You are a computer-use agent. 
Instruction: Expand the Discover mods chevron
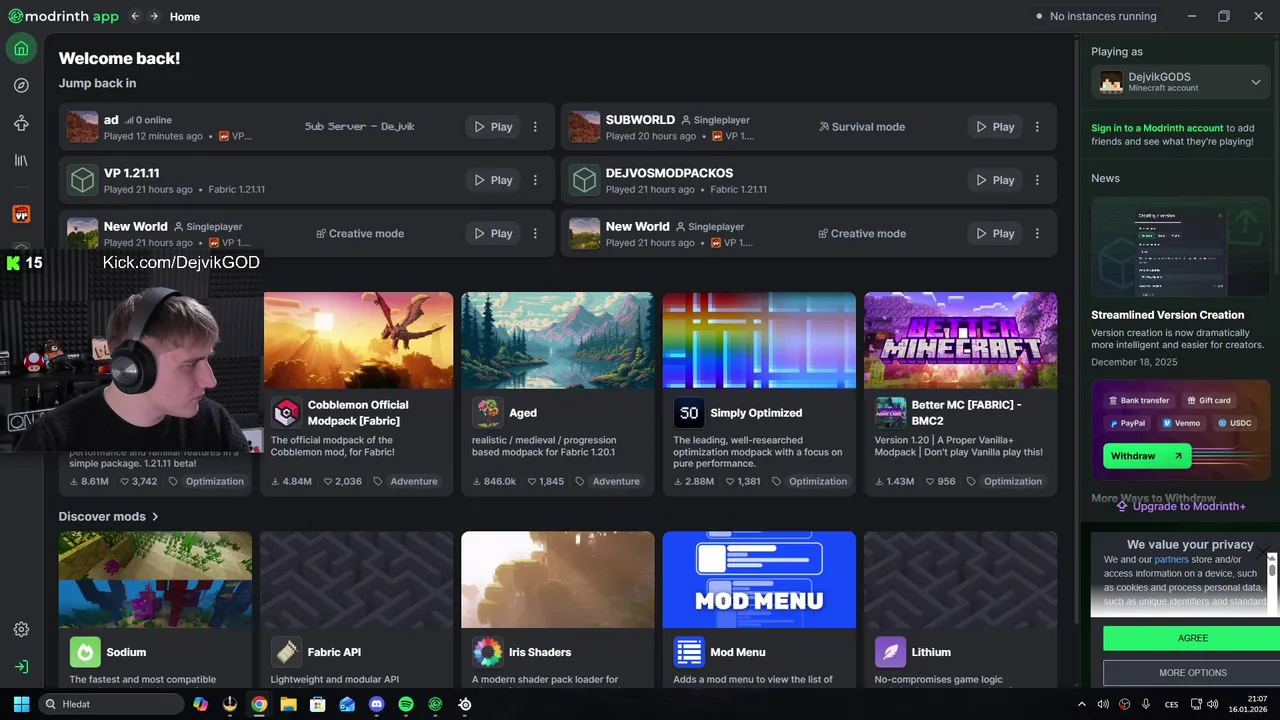[155, 517]
